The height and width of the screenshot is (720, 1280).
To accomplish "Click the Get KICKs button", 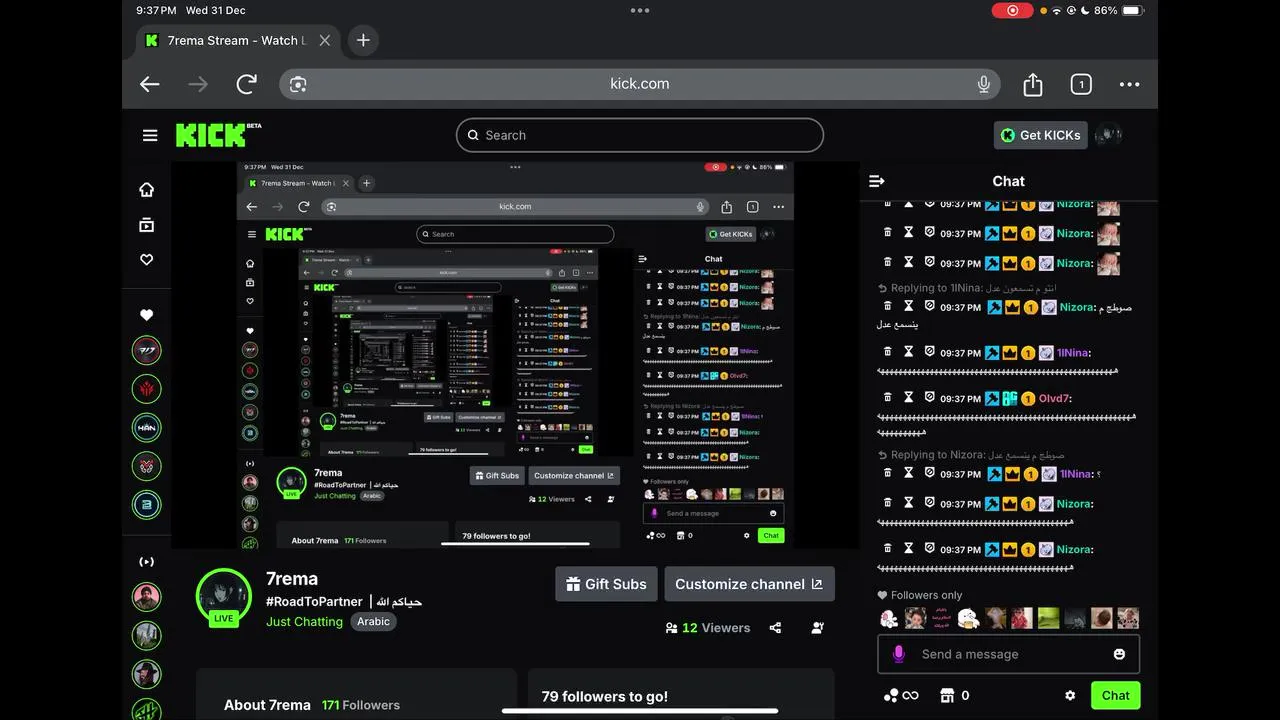I will pyautogui.click(x=1041, y=135).
